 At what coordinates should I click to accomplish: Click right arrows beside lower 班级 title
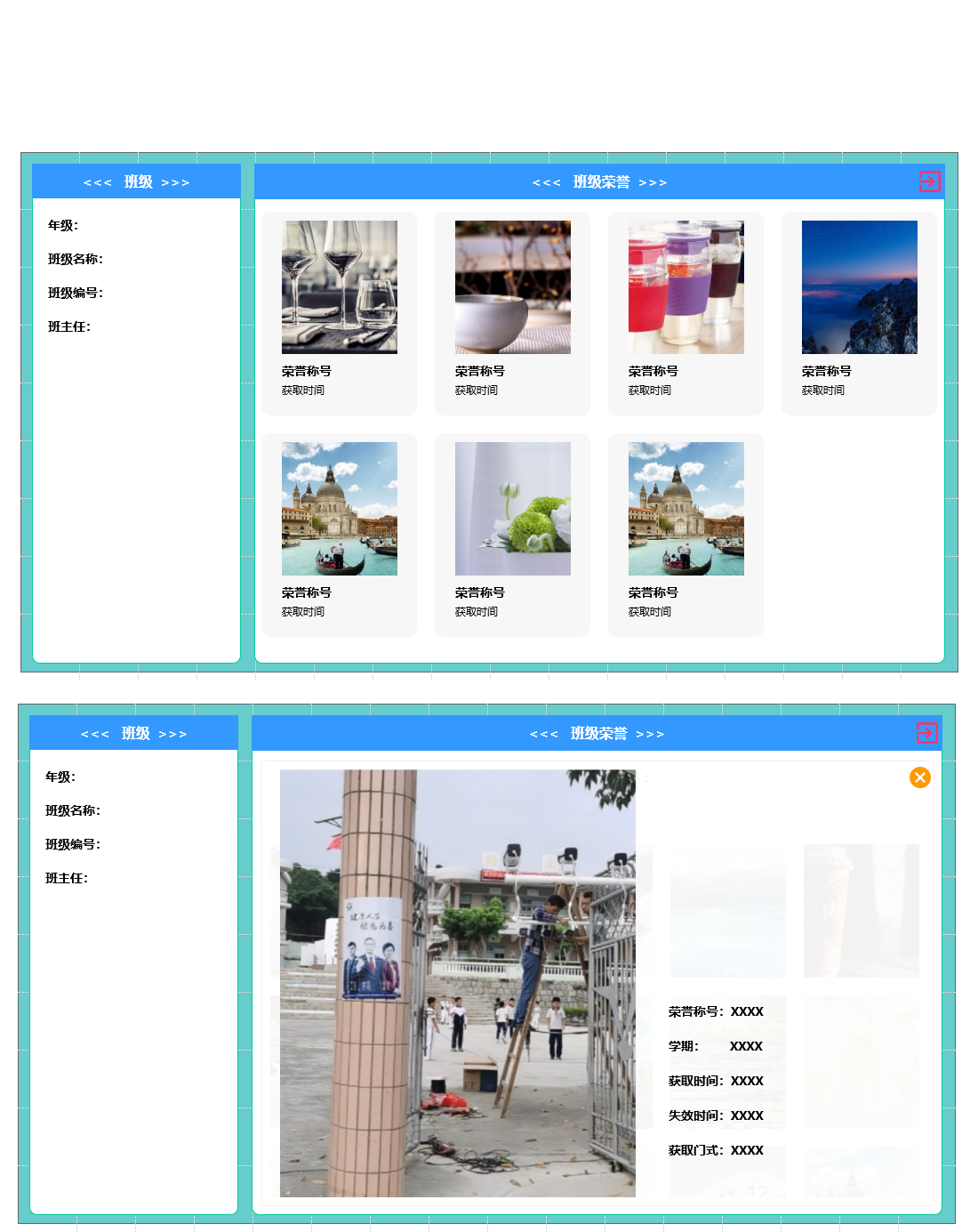[172, 735]
